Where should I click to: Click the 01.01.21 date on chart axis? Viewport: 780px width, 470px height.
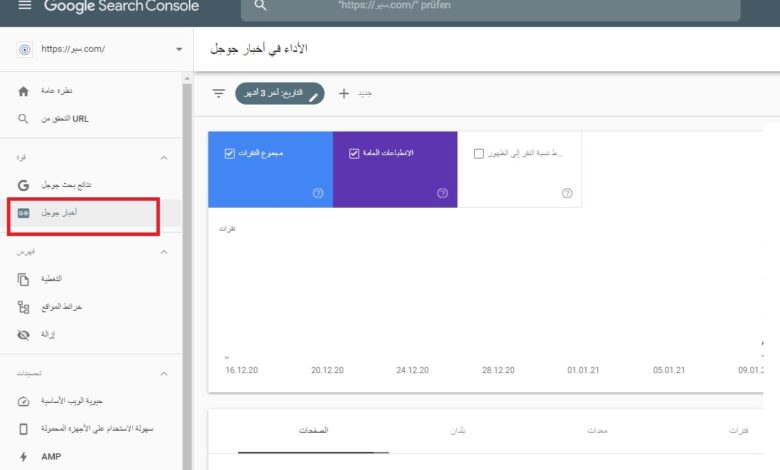click(583, 370)
